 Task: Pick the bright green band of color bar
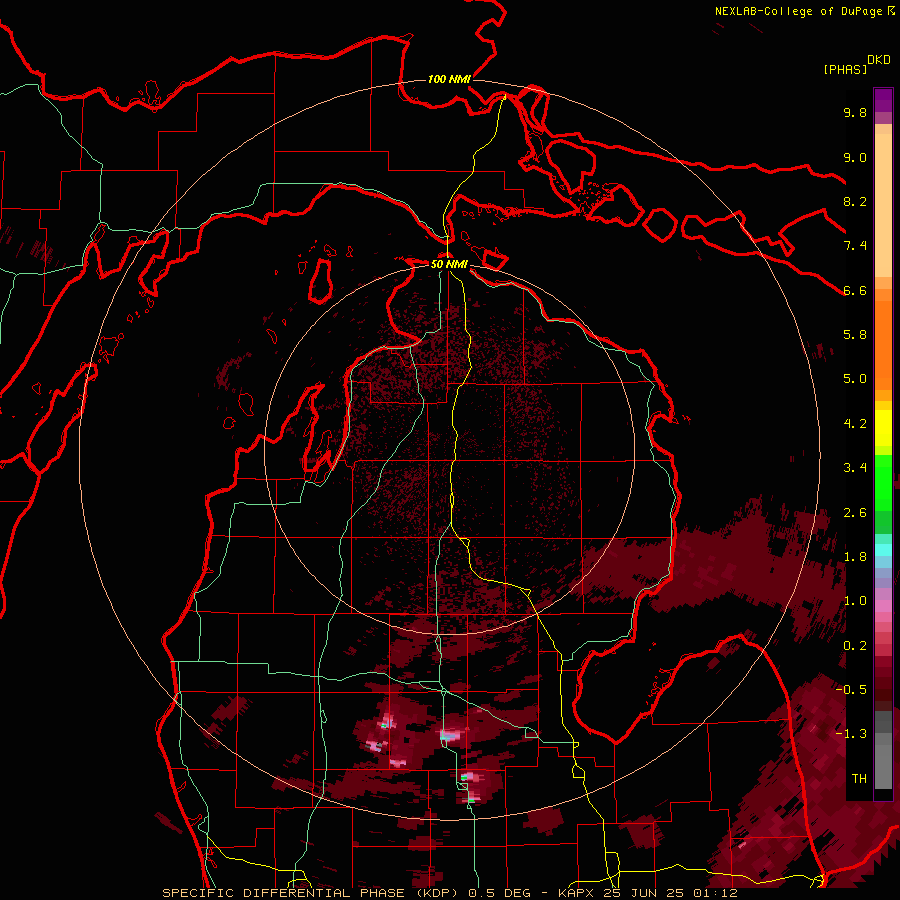click(x=883, y=482)
